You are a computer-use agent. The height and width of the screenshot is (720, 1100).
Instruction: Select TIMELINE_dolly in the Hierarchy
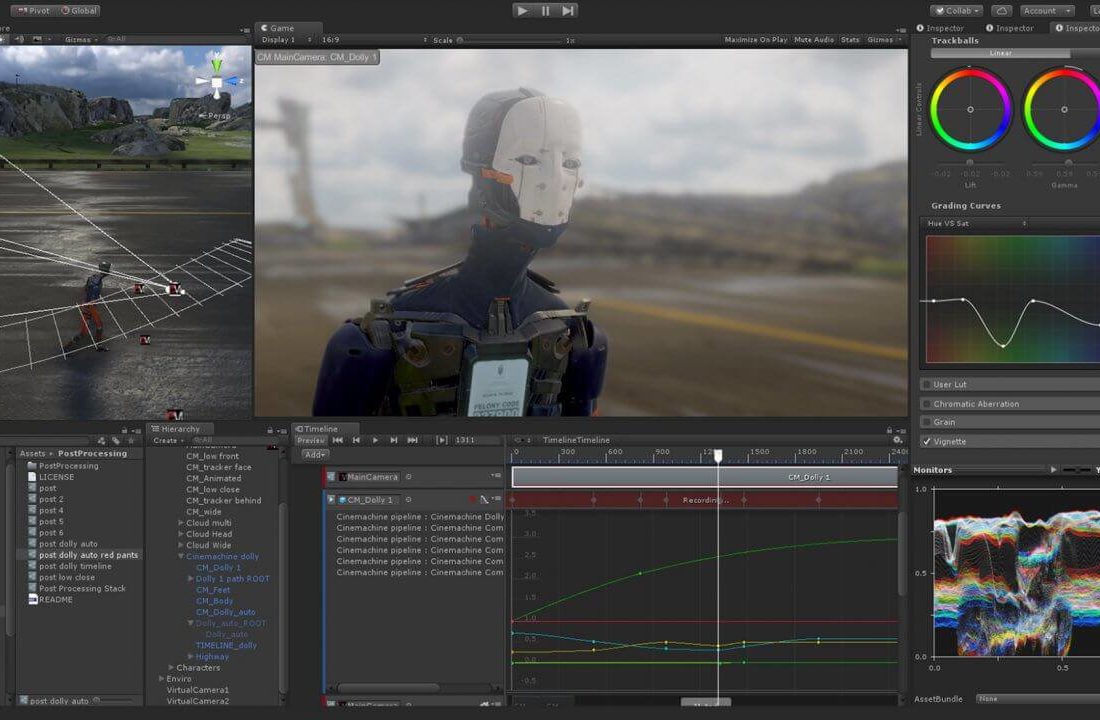click(226, 646)
